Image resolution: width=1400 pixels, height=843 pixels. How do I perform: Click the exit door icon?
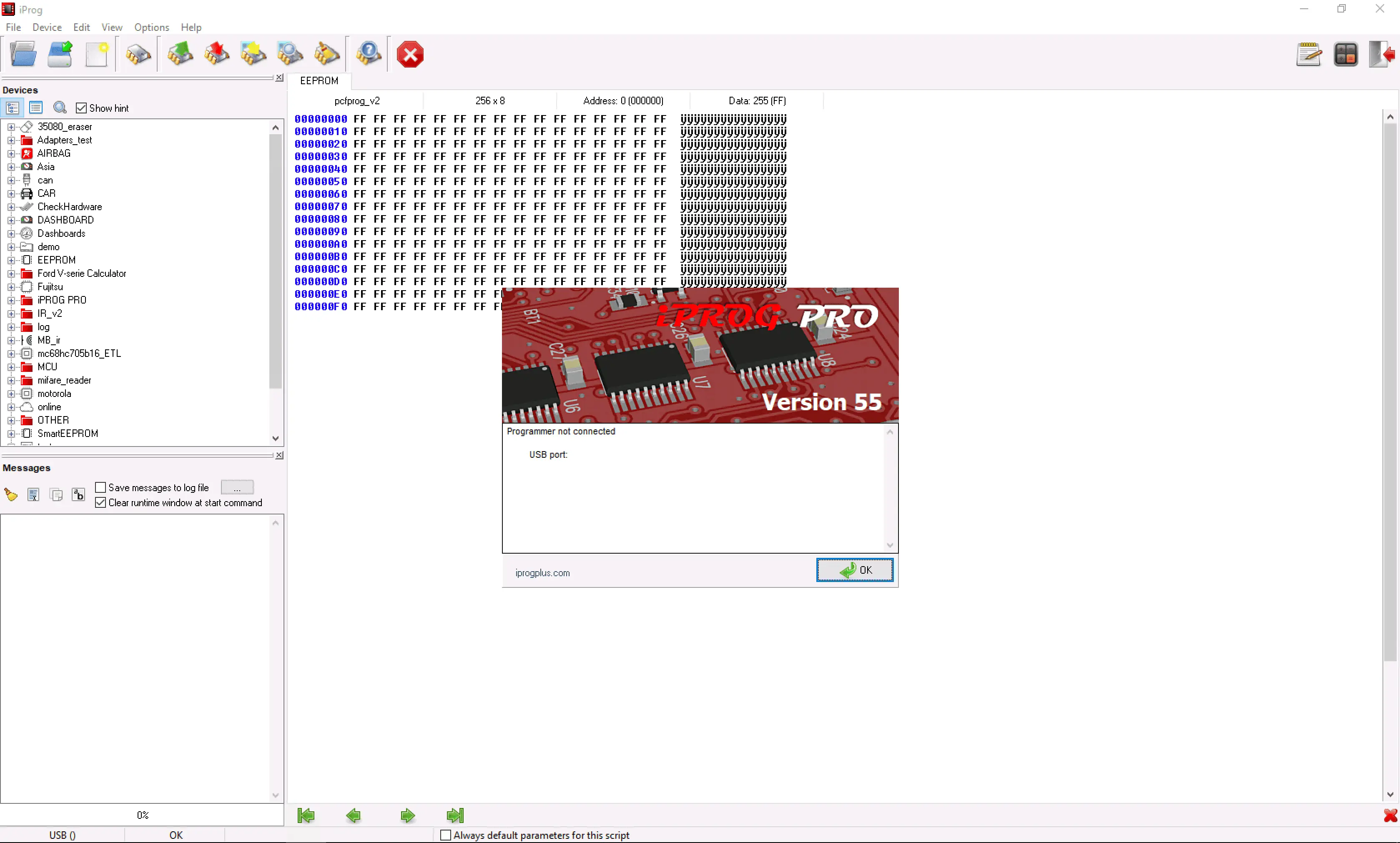pos(1381,55)
